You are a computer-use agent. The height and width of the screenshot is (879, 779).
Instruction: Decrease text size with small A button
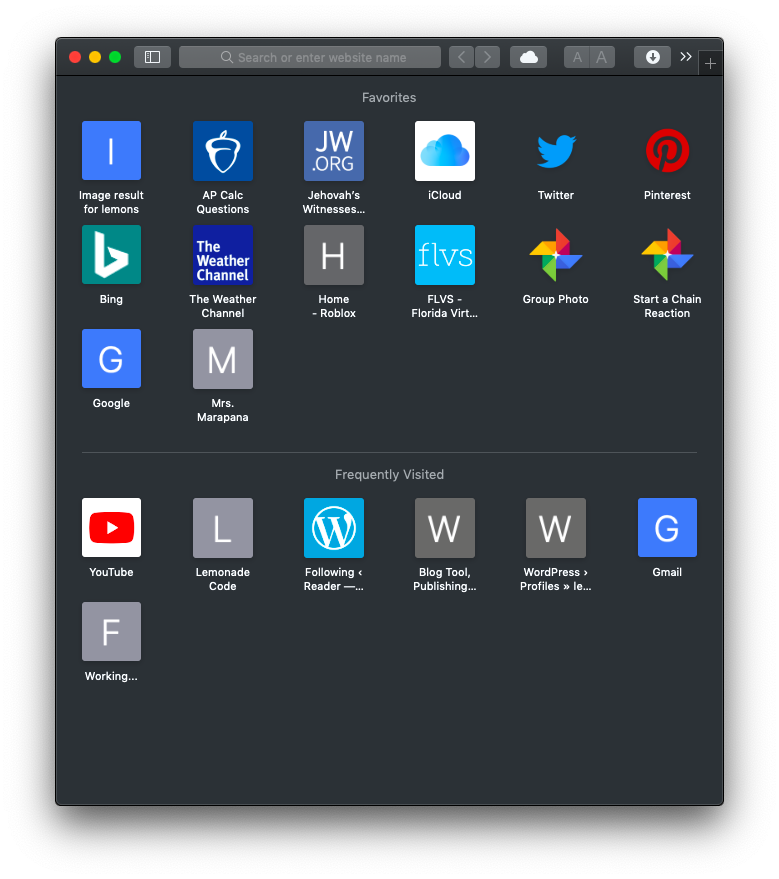pos(577,57)
